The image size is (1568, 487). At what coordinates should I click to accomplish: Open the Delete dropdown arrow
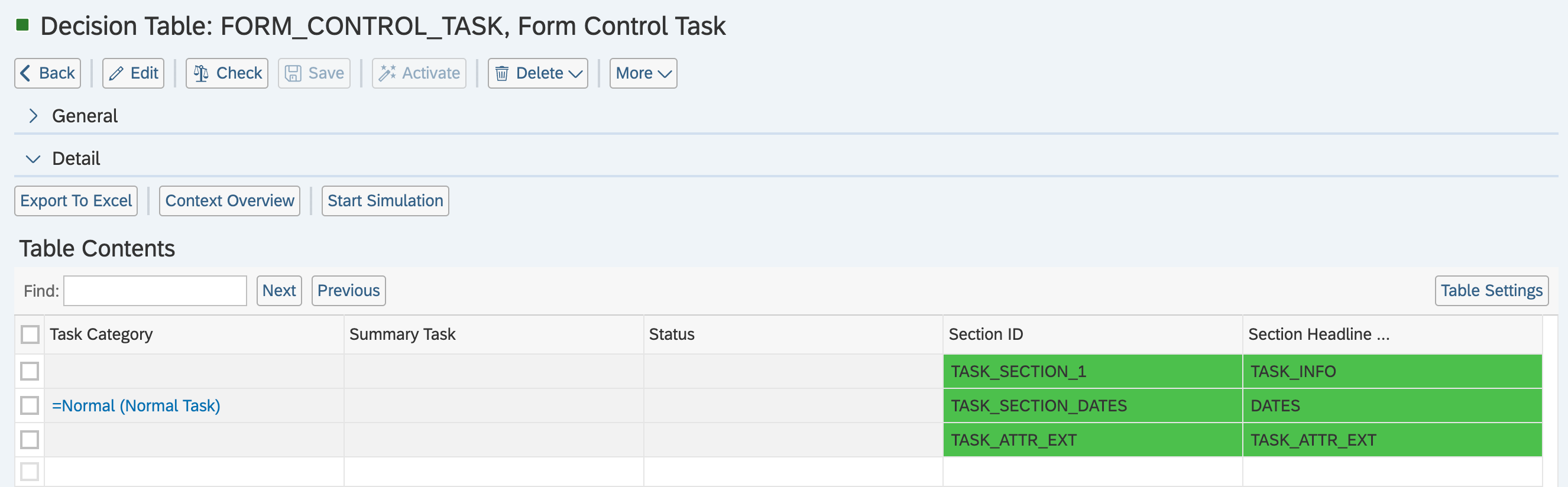click(575, 74)
